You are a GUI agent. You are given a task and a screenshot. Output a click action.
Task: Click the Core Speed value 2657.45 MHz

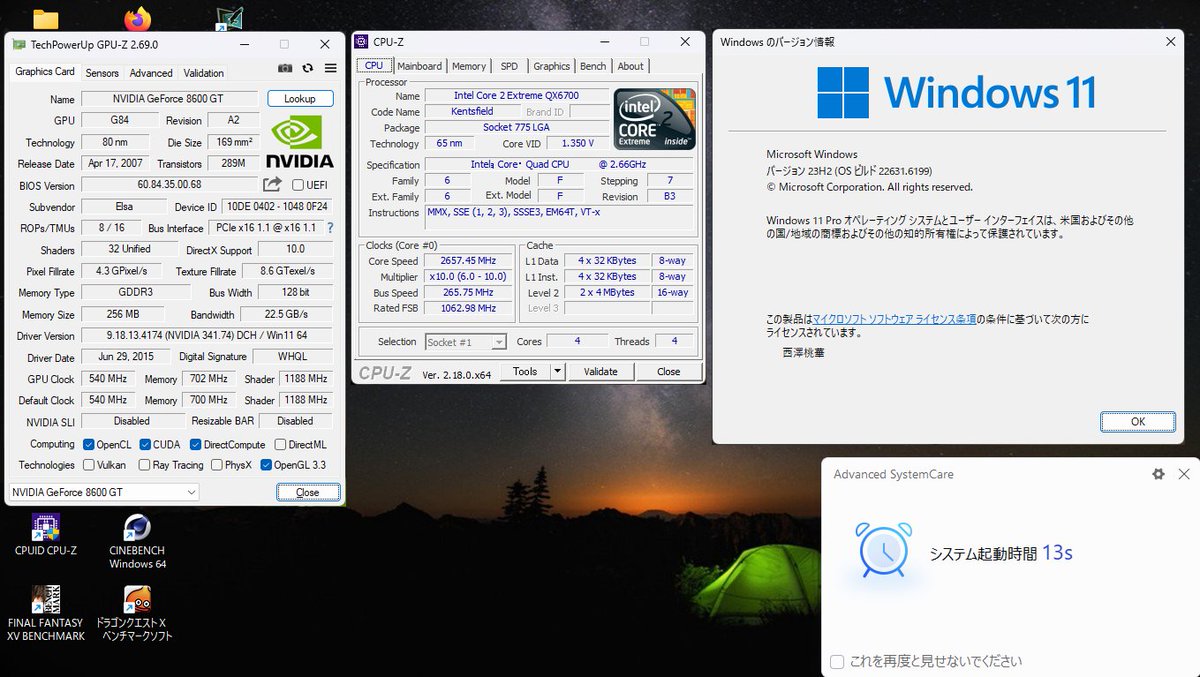pyautogui.click(x=468, y=261)
